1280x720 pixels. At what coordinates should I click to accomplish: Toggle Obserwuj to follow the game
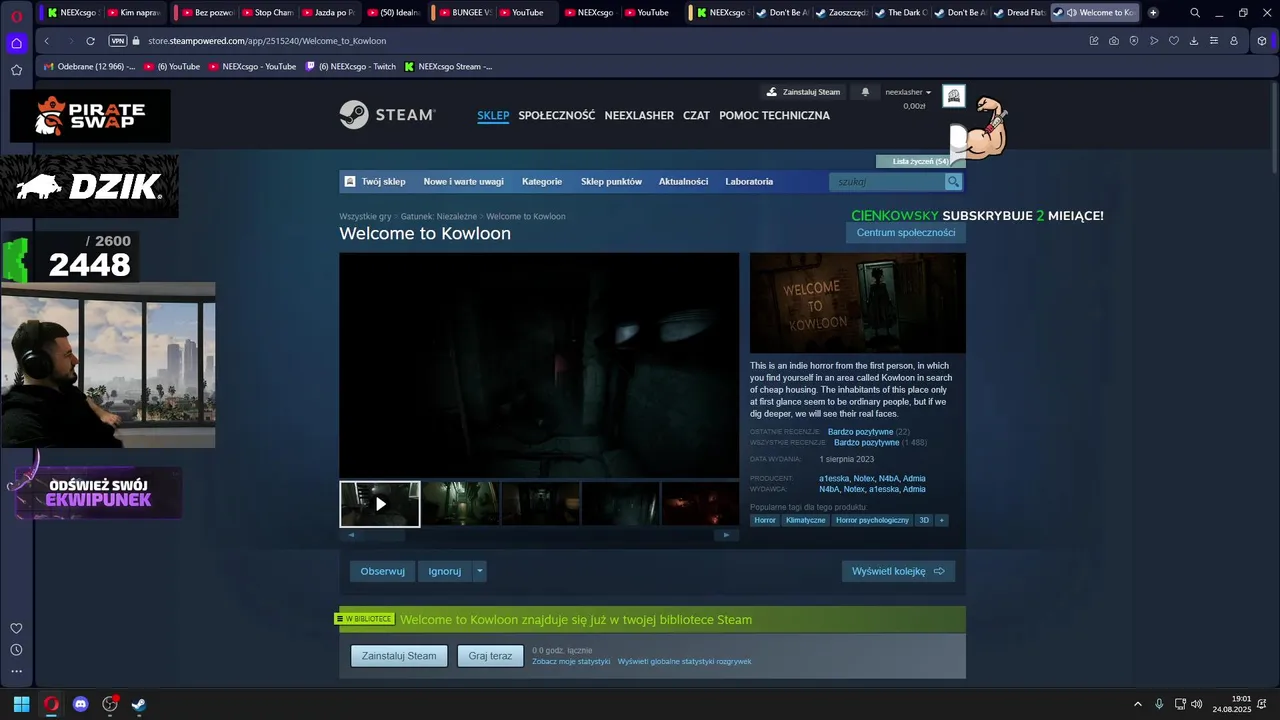point(382,571)
